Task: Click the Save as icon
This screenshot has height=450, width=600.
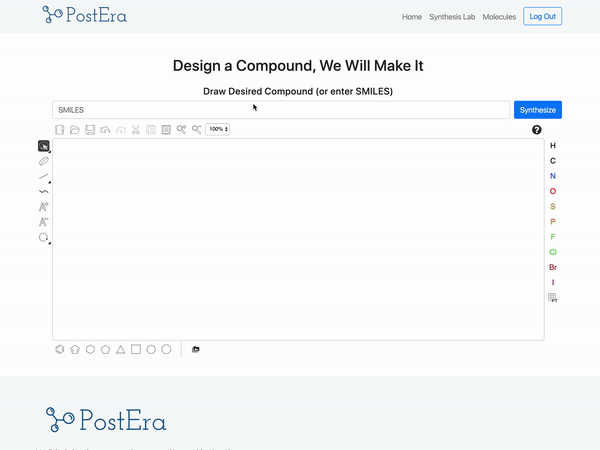Action: [x=90, y=130]
